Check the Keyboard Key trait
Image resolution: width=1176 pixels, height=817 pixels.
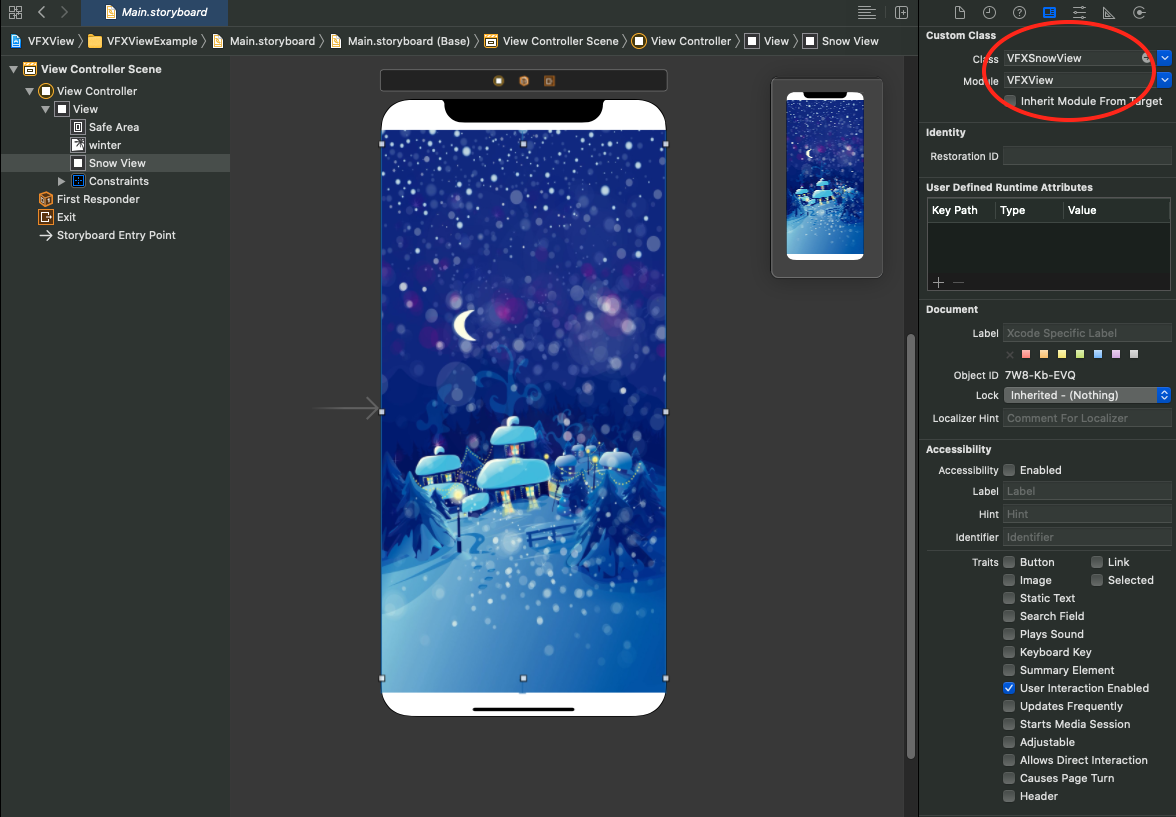point(1010,652)
